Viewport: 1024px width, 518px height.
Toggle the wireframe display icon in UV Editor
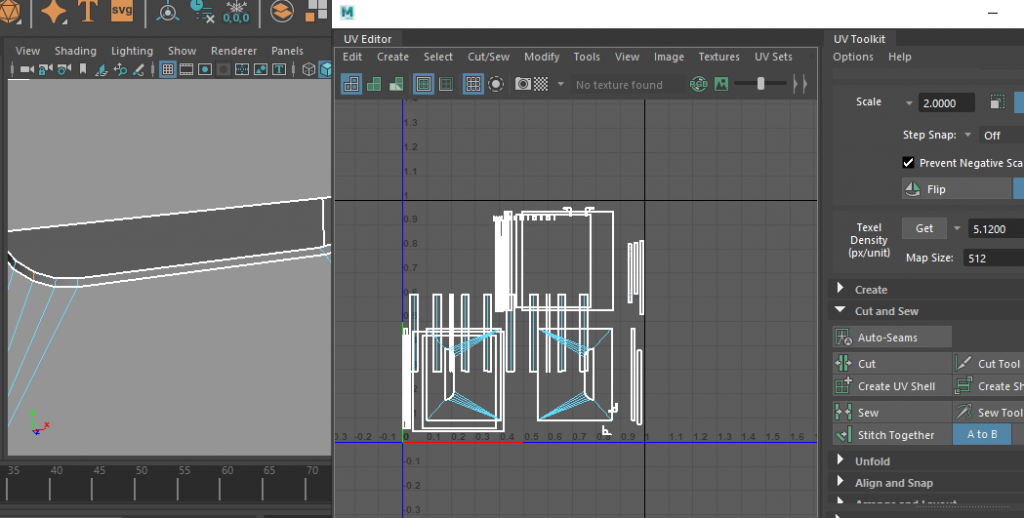pyautogui.click(x=351, y=85)
